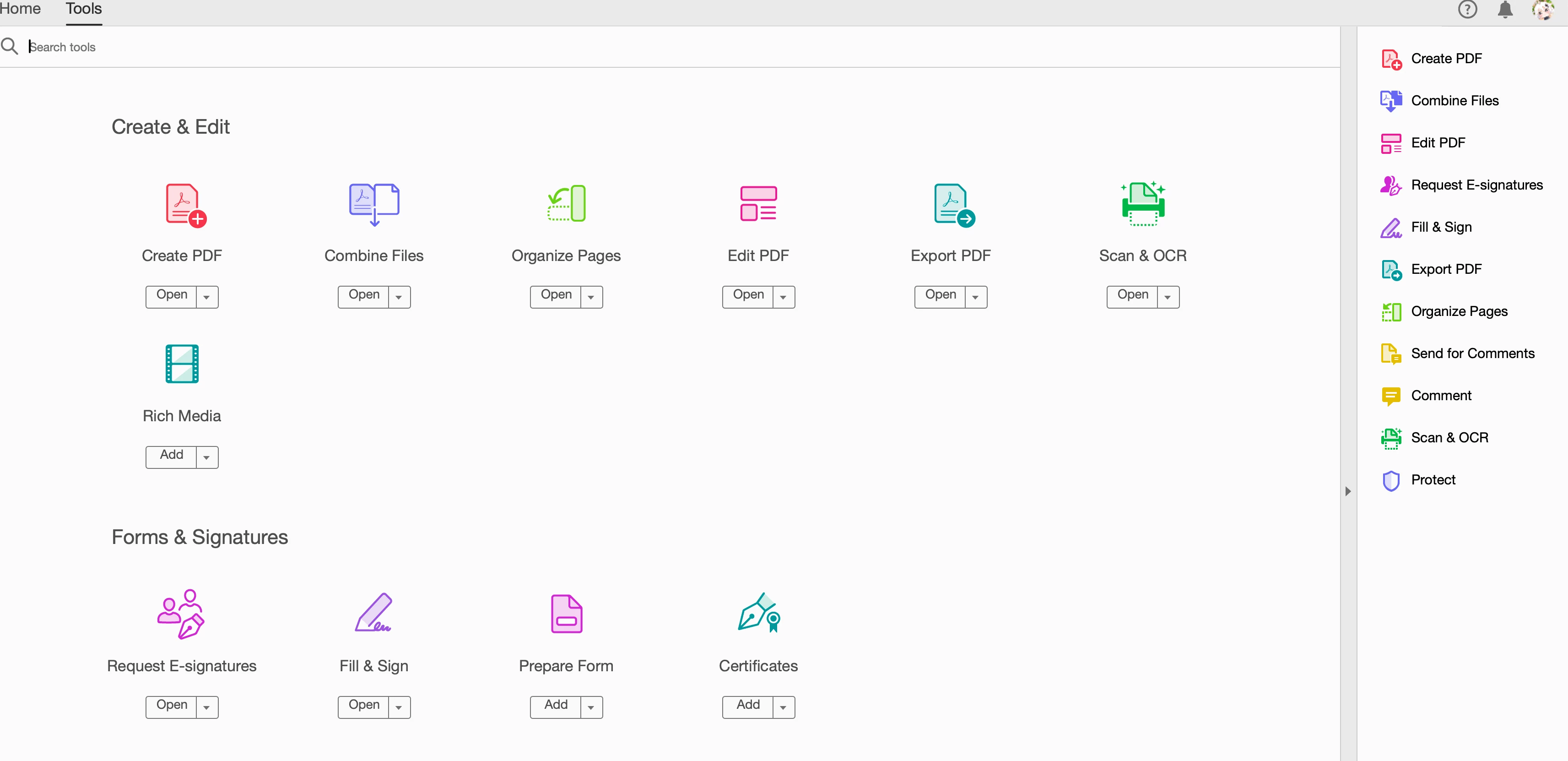
Task: Open the notifications bell icon
Action: (1505, 10)
